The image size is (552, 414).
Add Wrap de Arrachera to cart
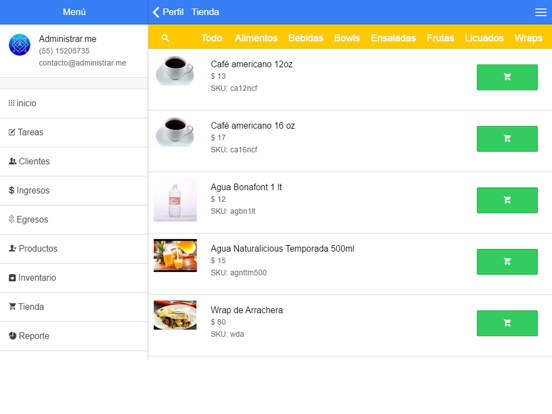point(507,323)
